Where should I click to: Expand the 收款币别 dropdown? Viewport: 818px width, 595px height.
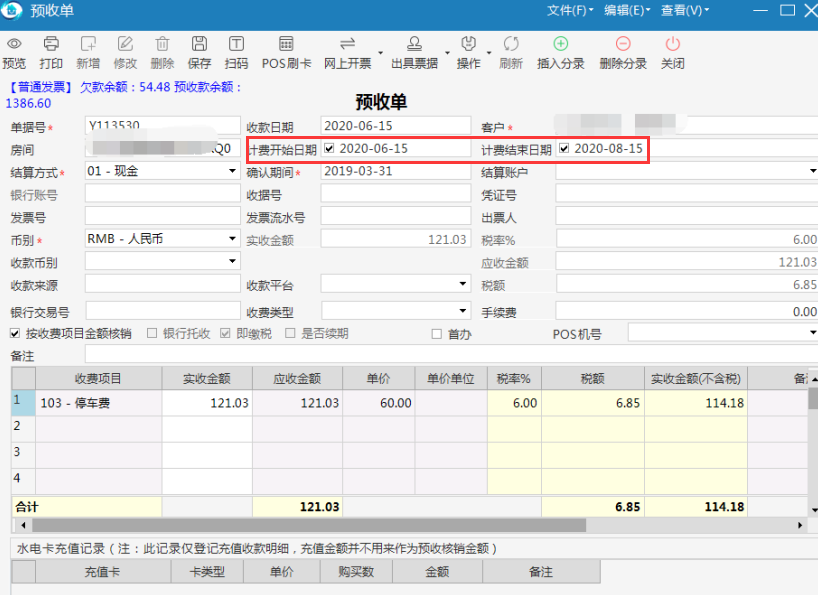point(232,261)
